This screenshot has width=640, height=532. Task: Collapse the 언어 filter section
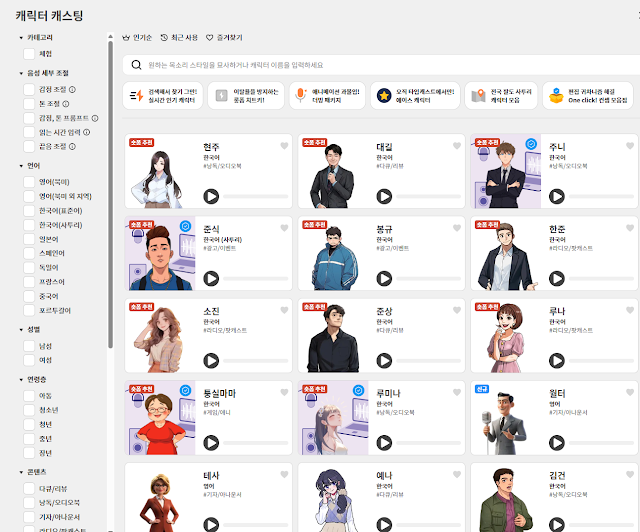pos(21,166)
